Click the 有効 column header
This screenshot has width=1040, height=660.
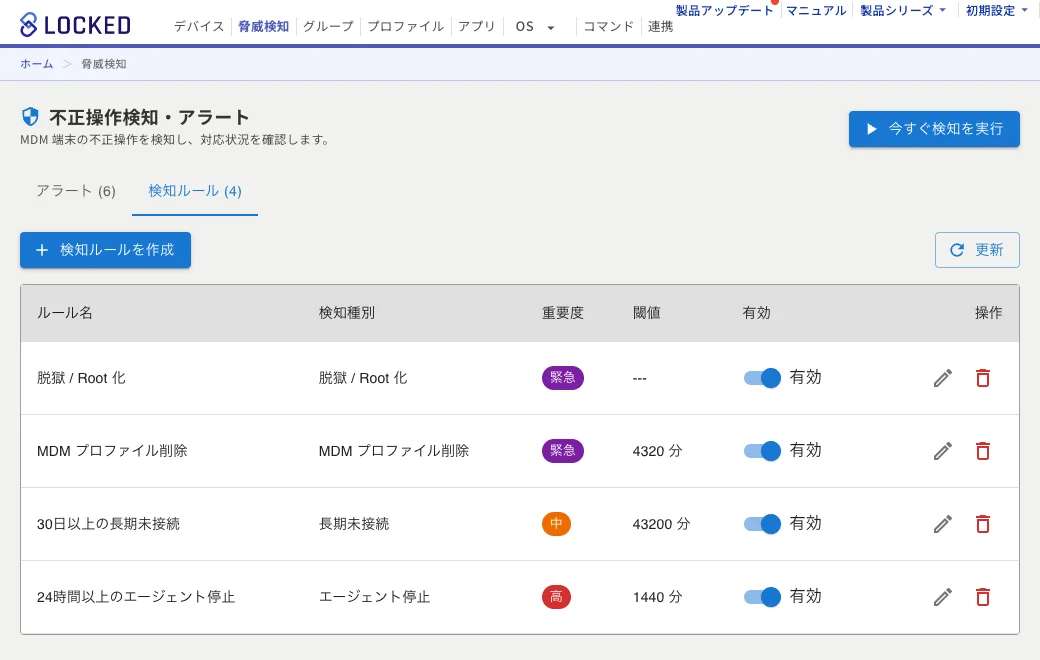click(x=756, y=313)
